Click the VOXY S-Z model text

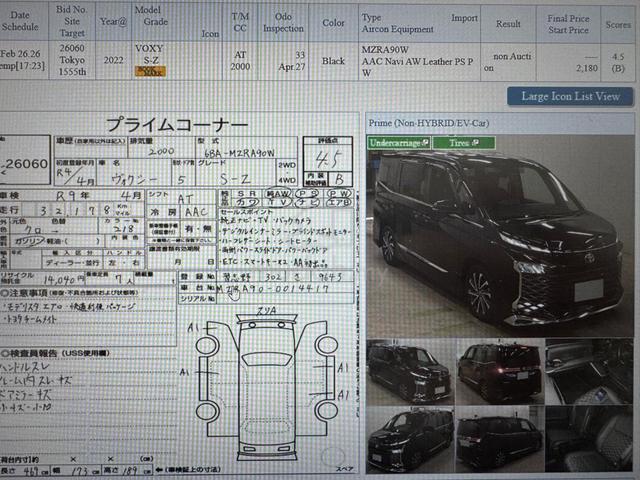click(x=149, y=54)
